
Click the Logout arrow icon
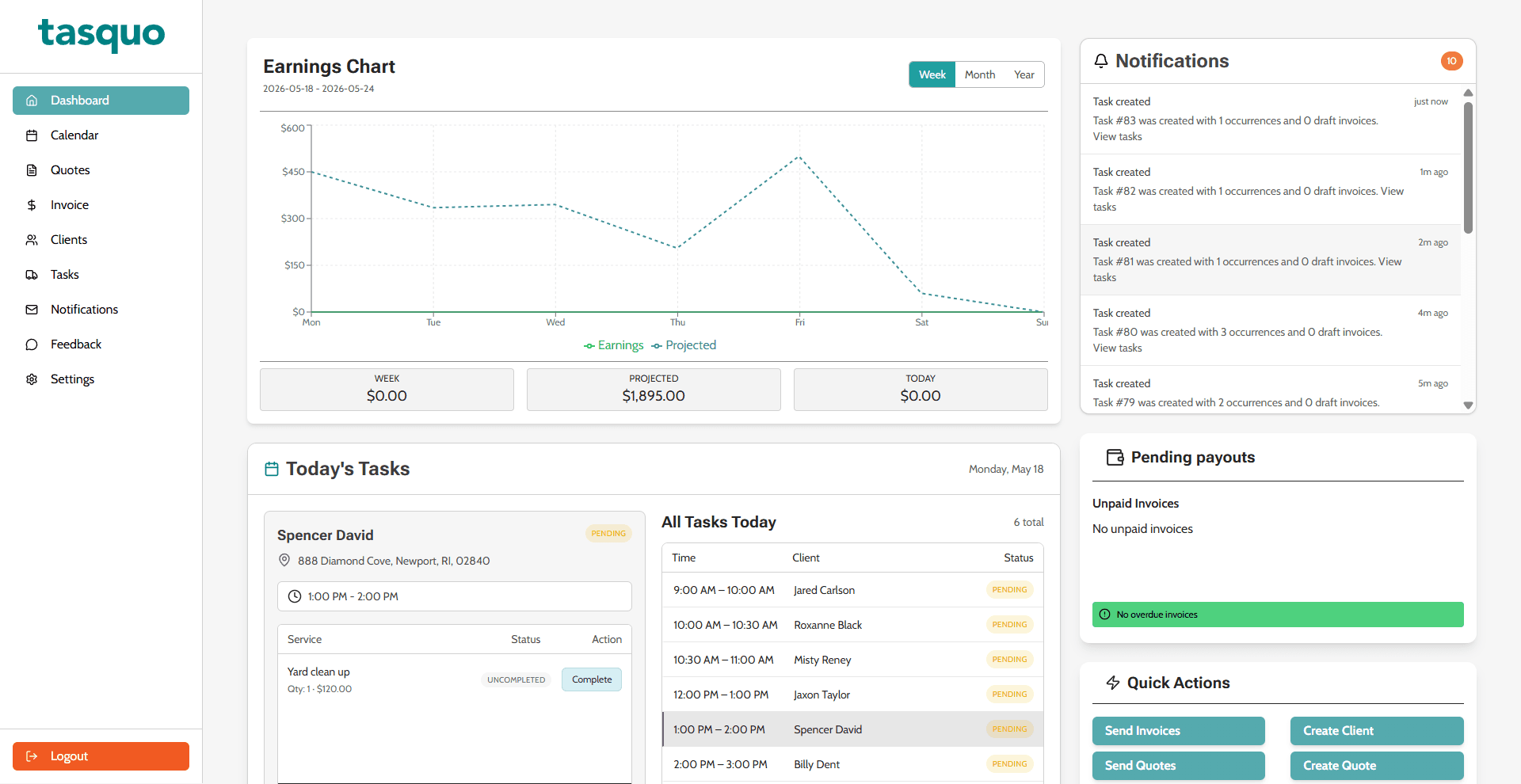(32, 756)
